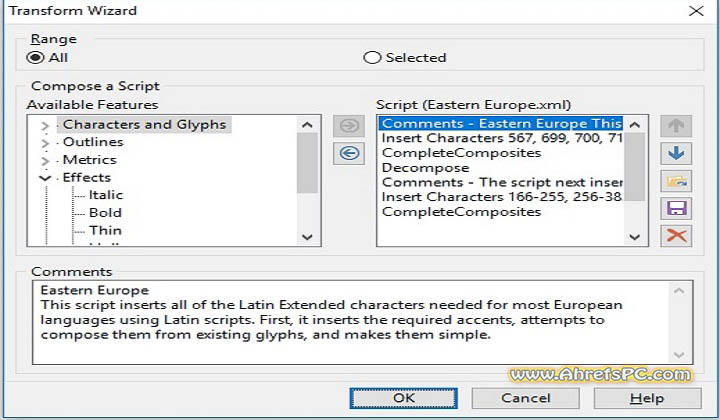Click Available Features scrollbar thumb
This screenshot has height=420, width=720.
[x=307, y=163]
